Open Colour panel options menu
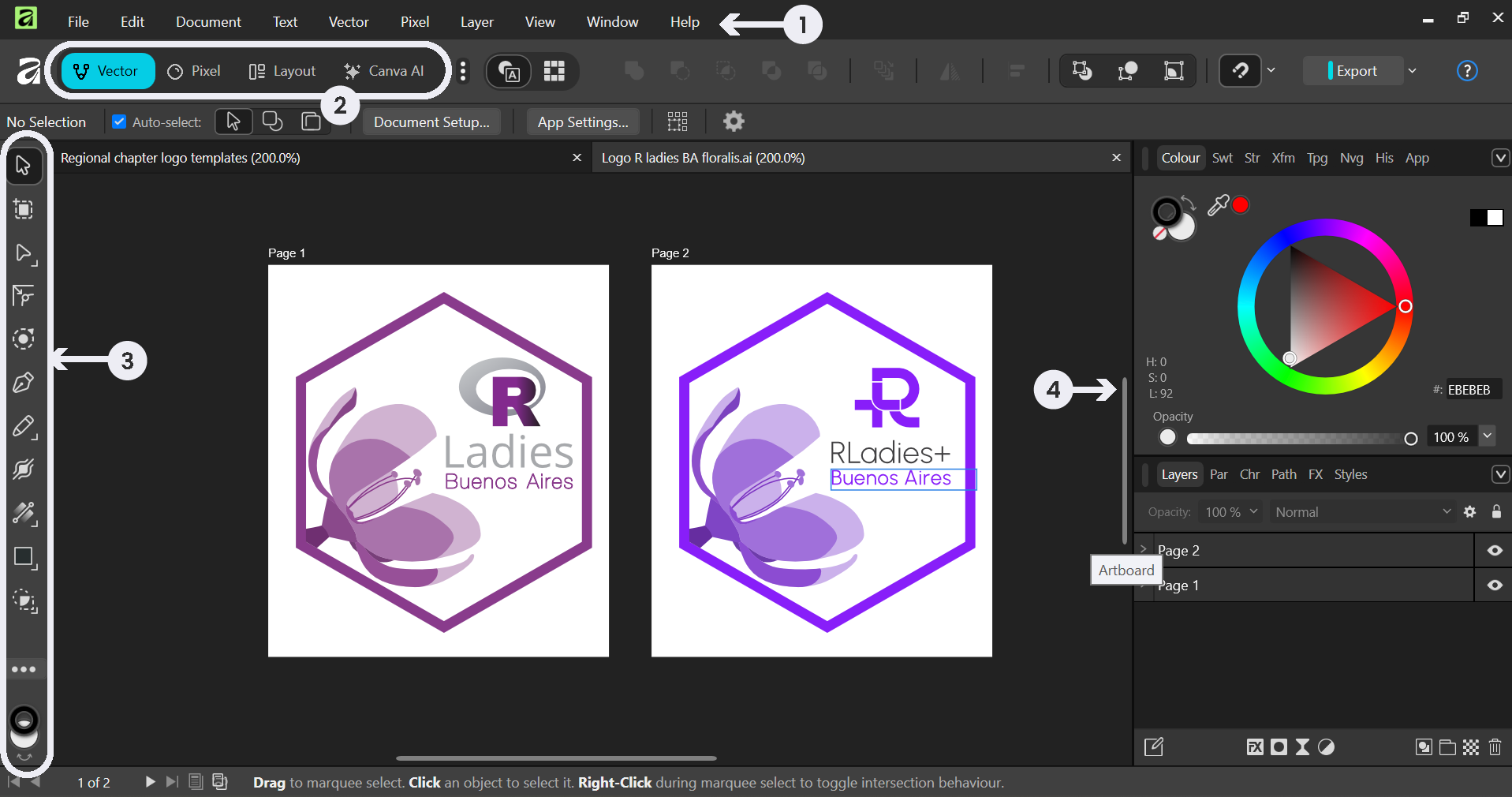1512x797 pixels. 1500,159
